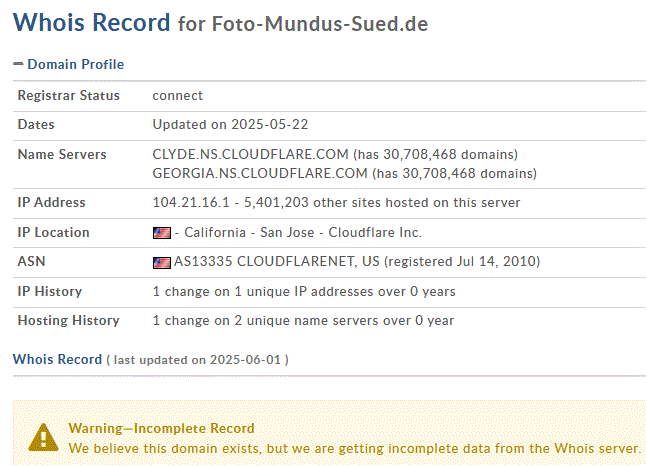Click the Foto-Mundus-Sued.de domain title
This screenshot has width=647, height=466.
(x=320, y=24)
